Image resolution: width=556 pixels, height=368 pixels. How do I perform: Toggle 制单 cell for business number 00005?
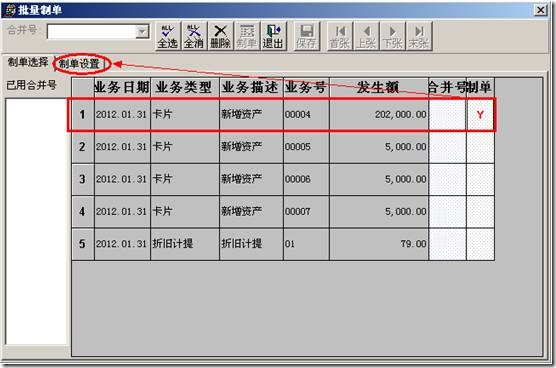click(x=480, y=147)
